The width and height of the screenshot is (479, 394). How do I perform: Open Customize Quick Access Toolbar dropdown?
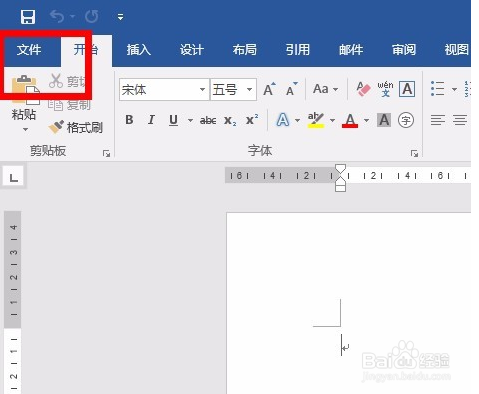point(120,17)
